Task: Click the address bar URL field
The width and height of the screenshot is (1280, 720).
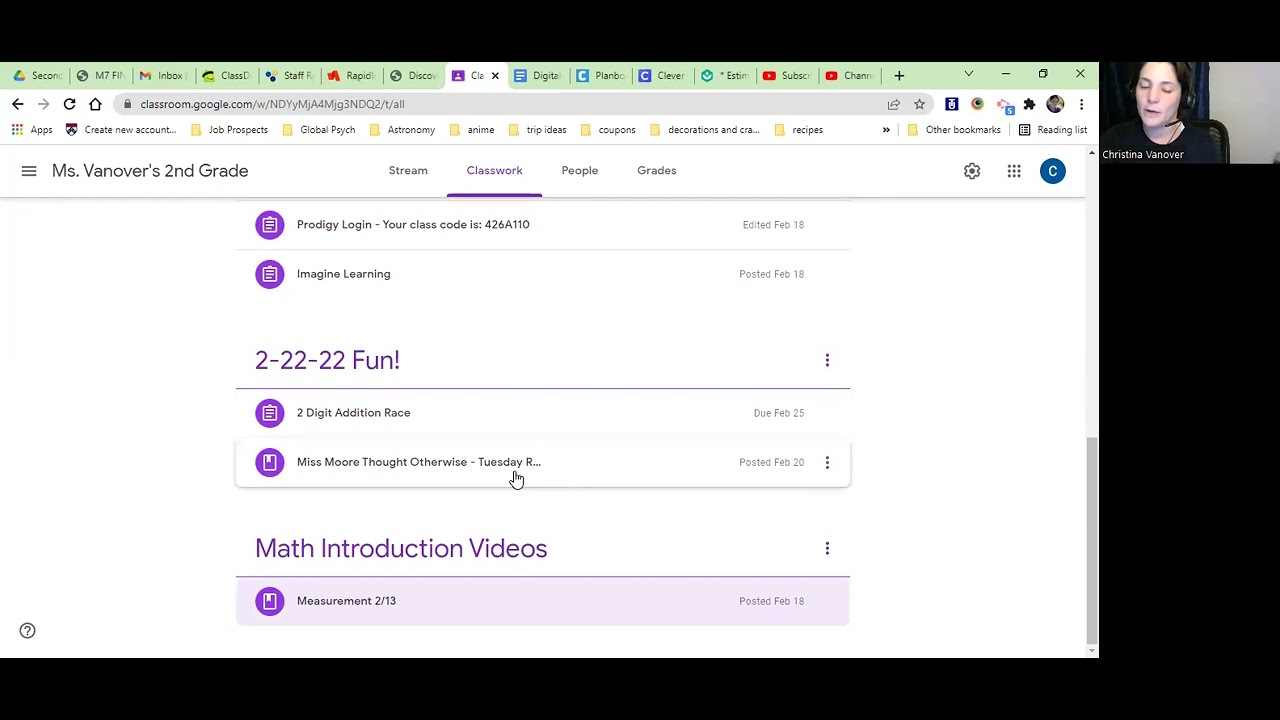Action: [x=500, y=104]
